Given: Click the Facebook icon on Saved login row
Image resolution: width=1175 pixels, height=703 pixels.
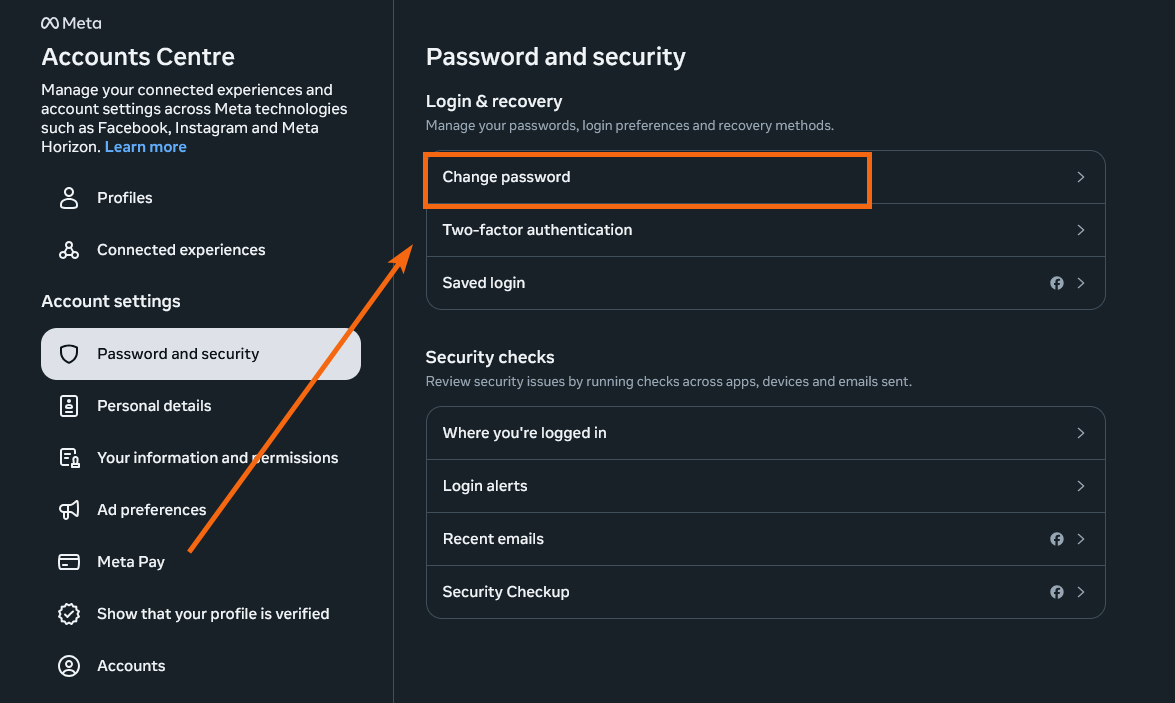Looking at the screenshot, I should pyautogui.click(x=1057, y=283).
